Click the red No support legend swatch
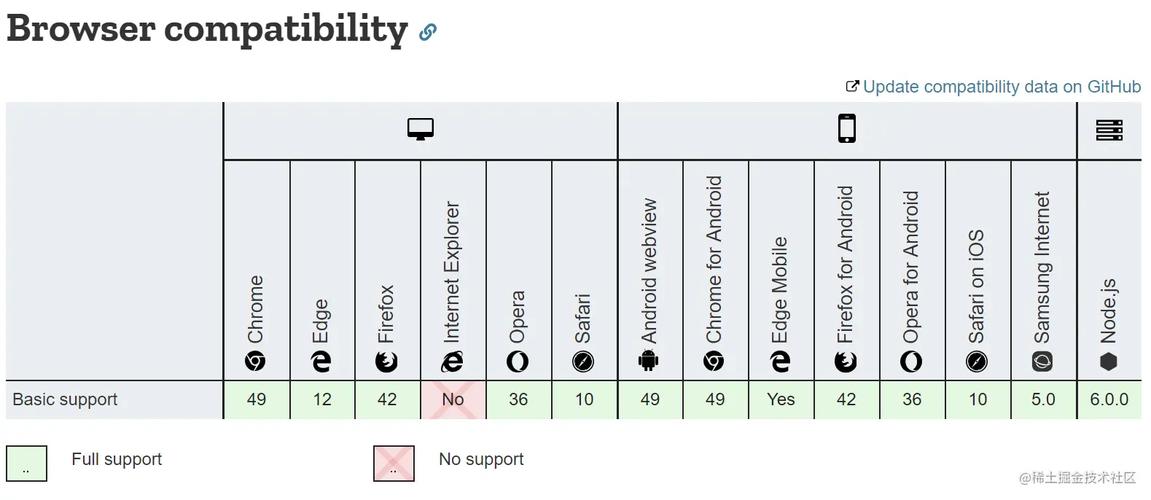The width and height of the screenshot is (1151, 500). pos(393,463)
